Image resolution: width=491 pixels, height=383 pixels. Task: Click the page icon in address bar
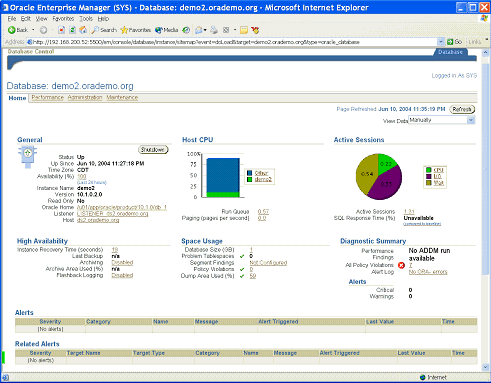tap(29, 42)
